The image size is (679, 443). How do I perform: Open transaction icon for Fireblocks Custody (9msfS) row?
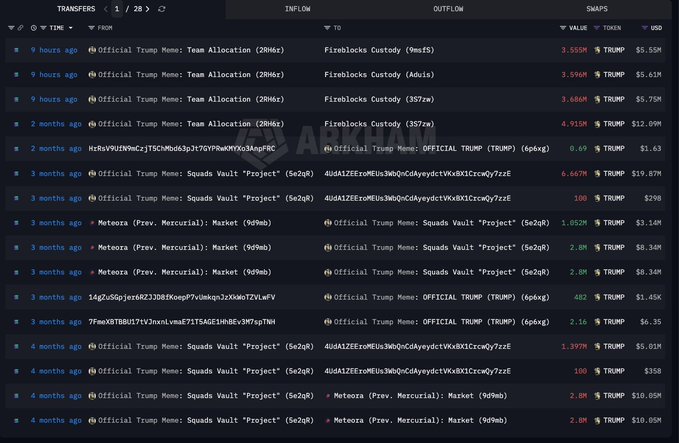16,50
